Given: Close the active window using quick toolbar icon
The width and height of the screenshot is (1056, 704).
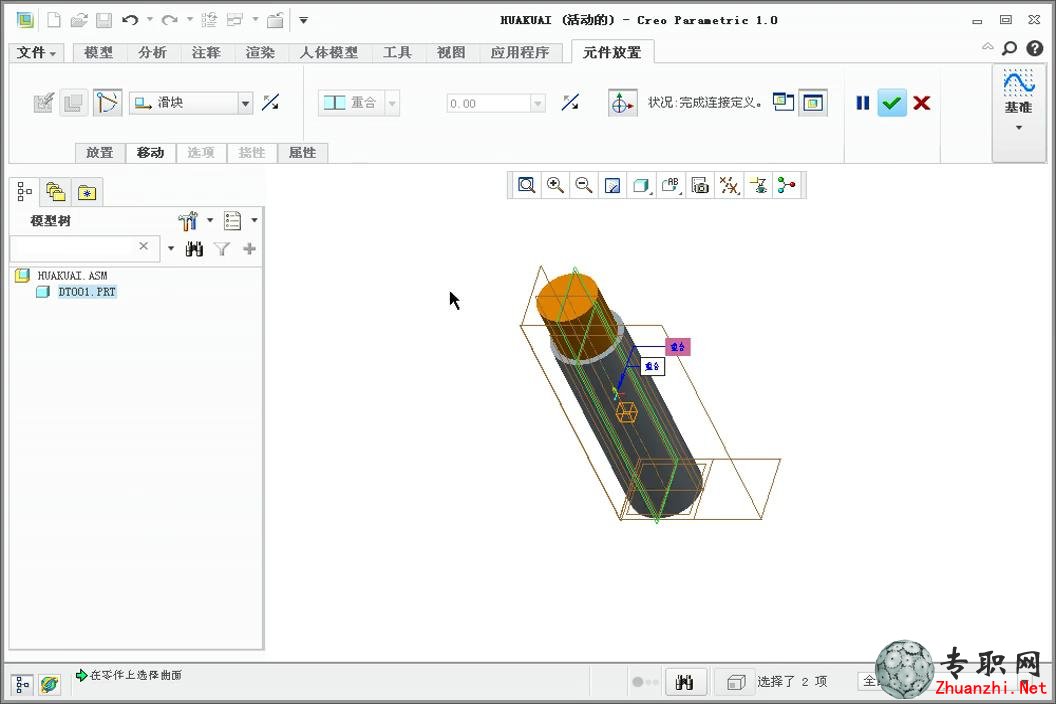Looking at the screenshot, I should point(275,20).
